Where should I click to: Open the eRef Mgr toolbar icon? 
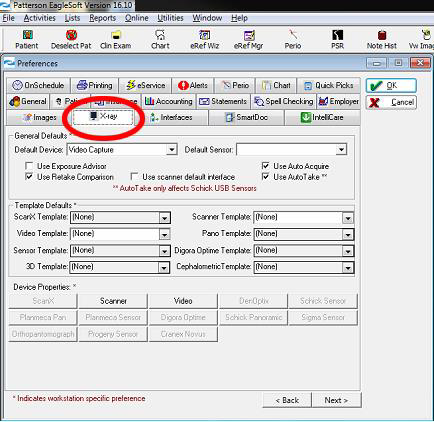(249, 40)
